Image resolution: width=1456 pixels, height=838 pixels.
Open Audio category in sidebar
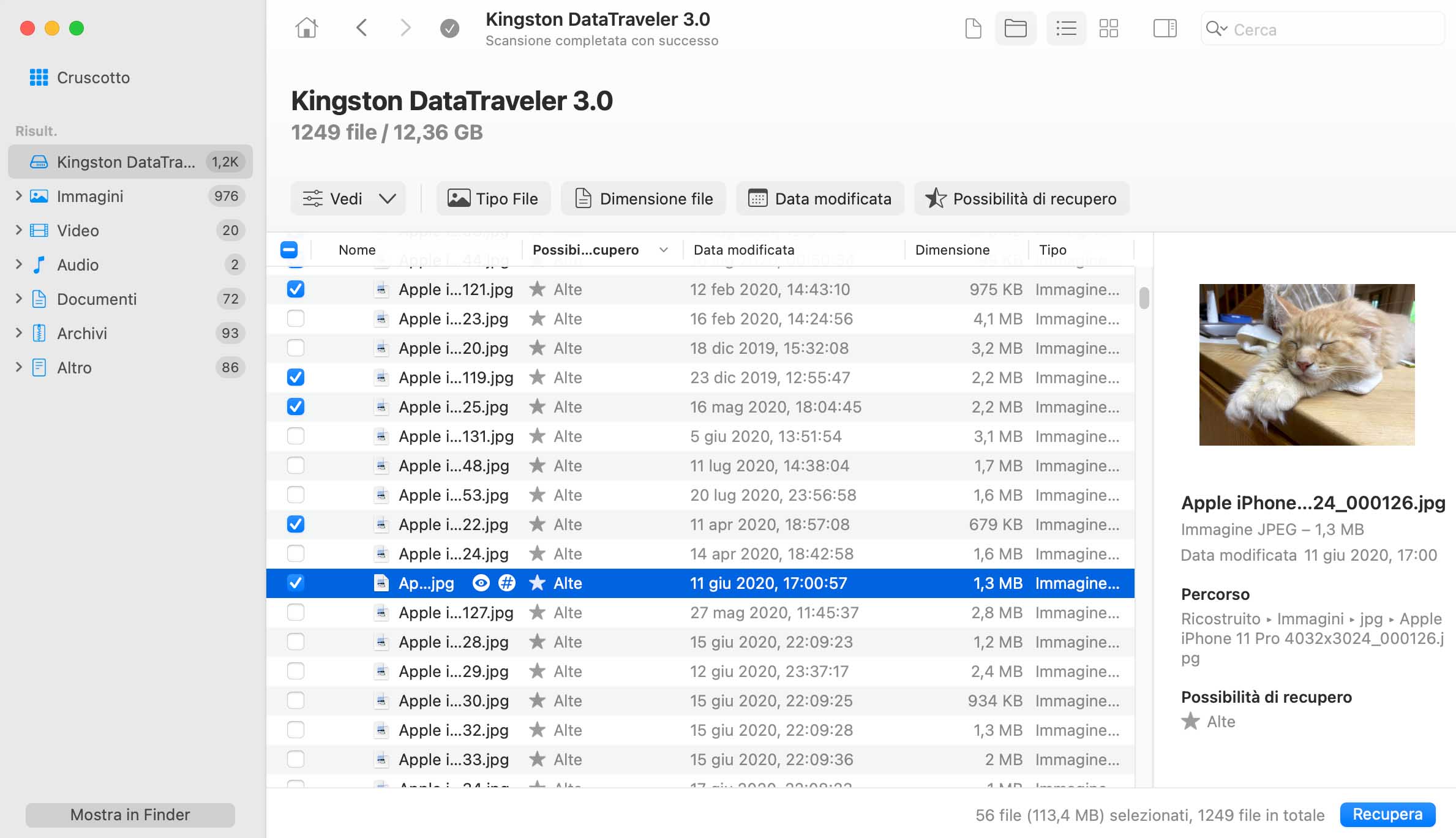130,264
